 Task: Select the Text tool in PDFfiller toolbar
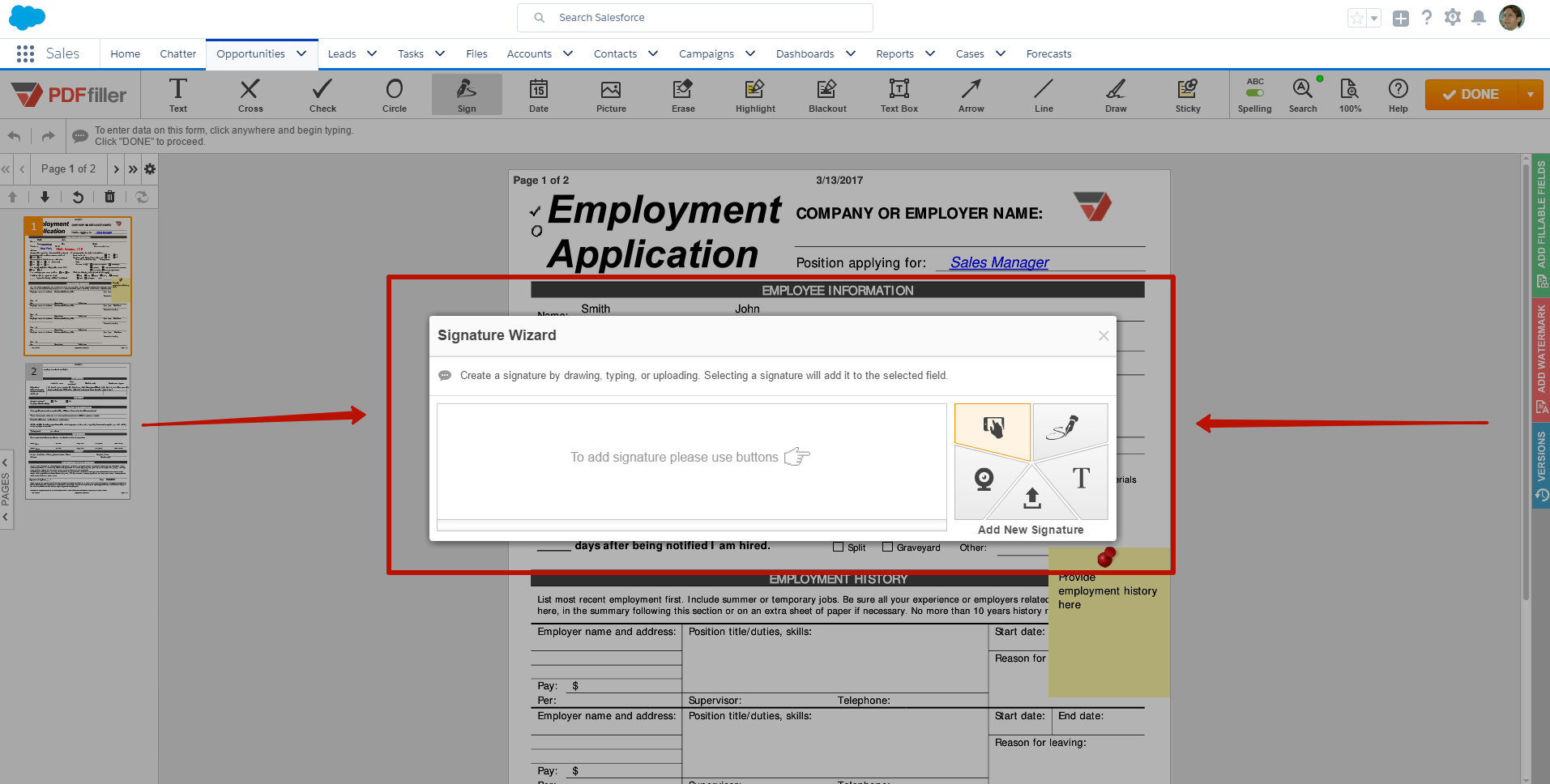pos(178,94)
